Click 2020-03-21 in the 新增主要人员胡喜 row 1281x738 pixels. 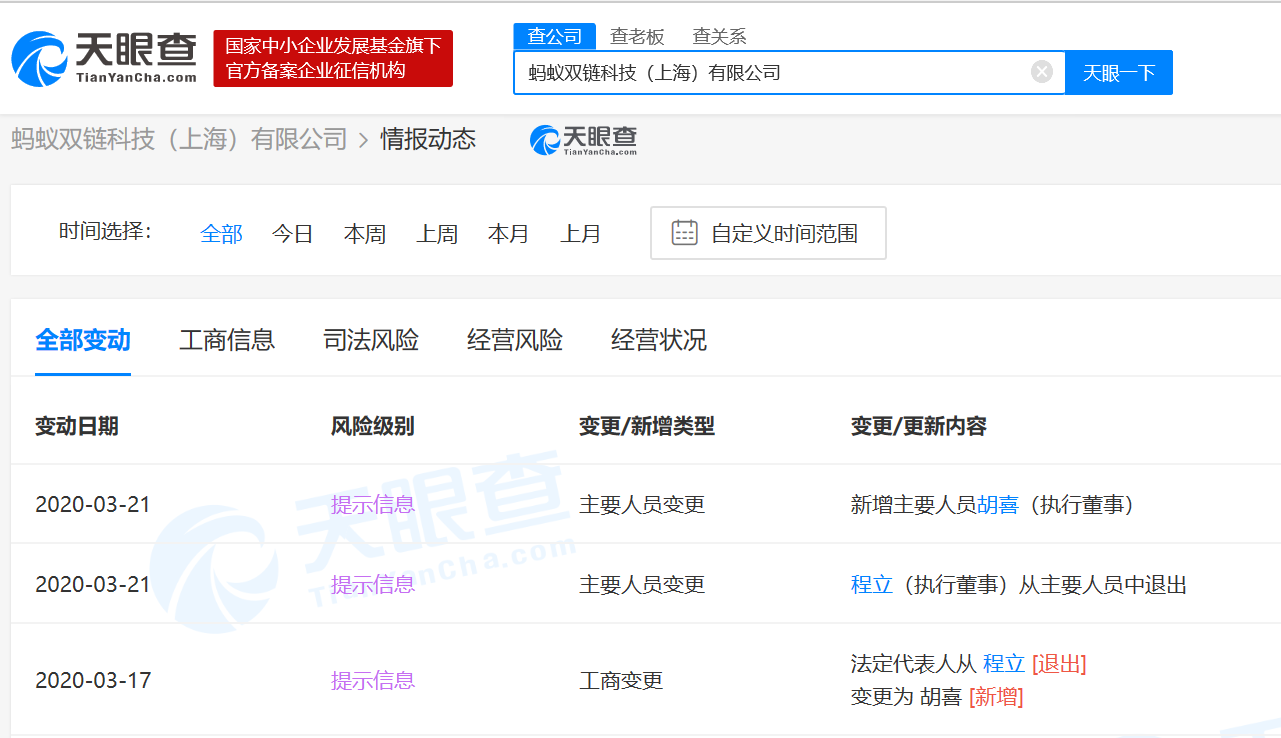pos(93,505)
